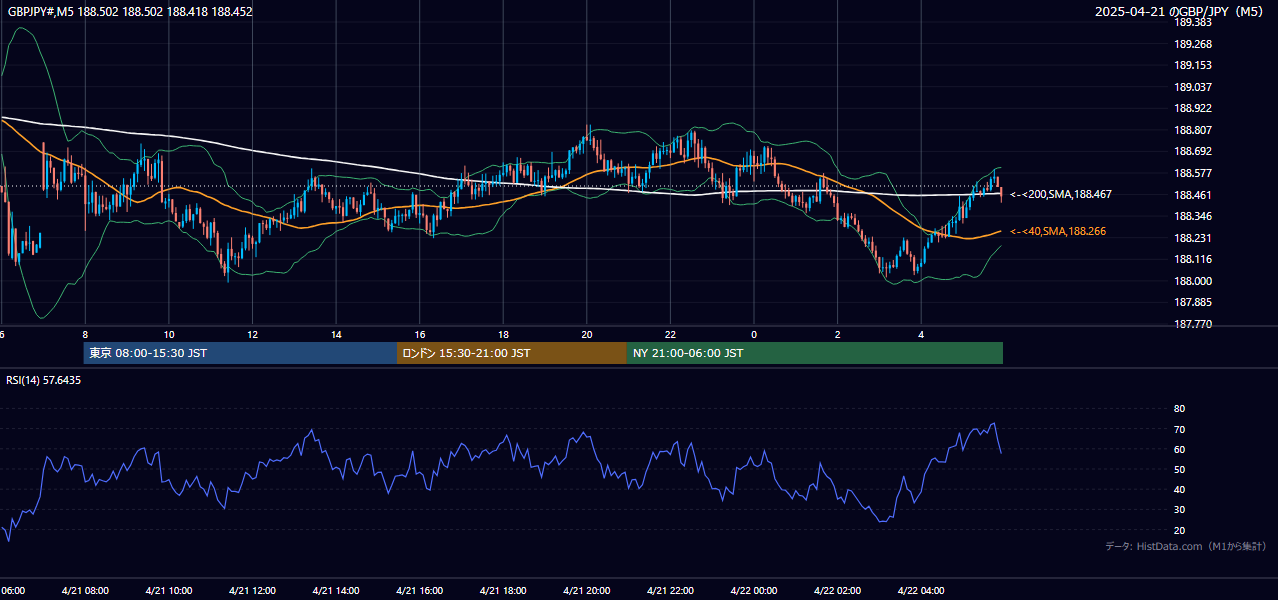1278x600 pixels.
Task: Click the 4/21 08:00 bottom time label
Action: click(85, 591)
